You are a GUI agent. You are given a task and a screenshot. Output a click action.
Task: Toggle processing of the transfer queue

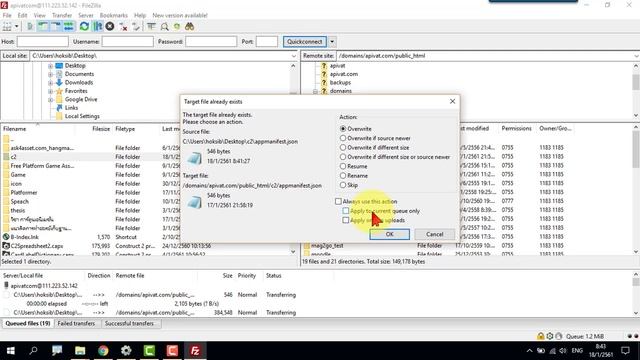point(98,27)
